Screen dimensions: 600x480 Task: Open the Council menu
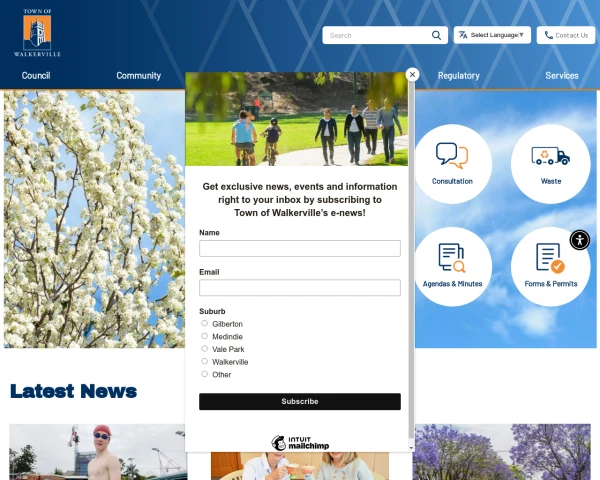point(36,75)
